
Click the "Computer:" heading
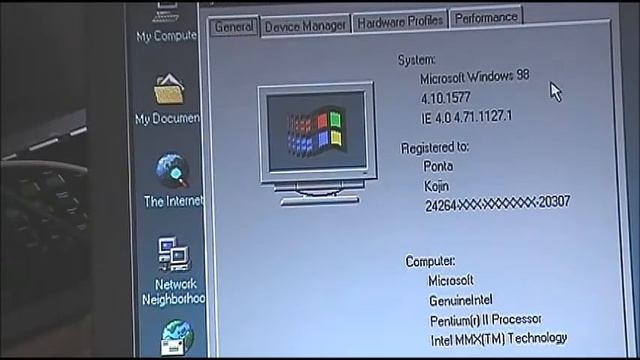click(430, 261)
